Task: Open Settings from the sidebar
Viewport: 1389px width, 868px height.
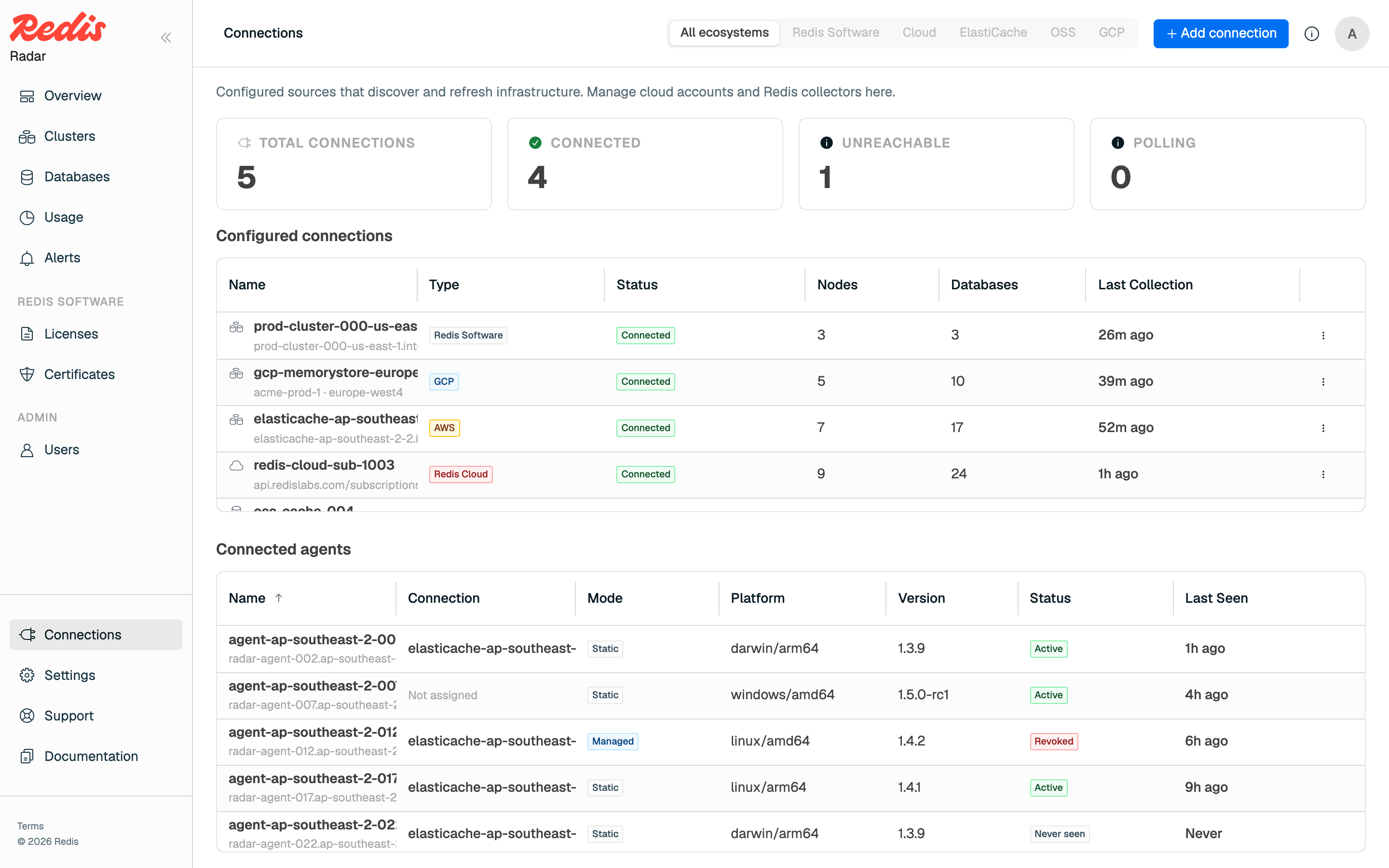Action: (x=96, y=675)
